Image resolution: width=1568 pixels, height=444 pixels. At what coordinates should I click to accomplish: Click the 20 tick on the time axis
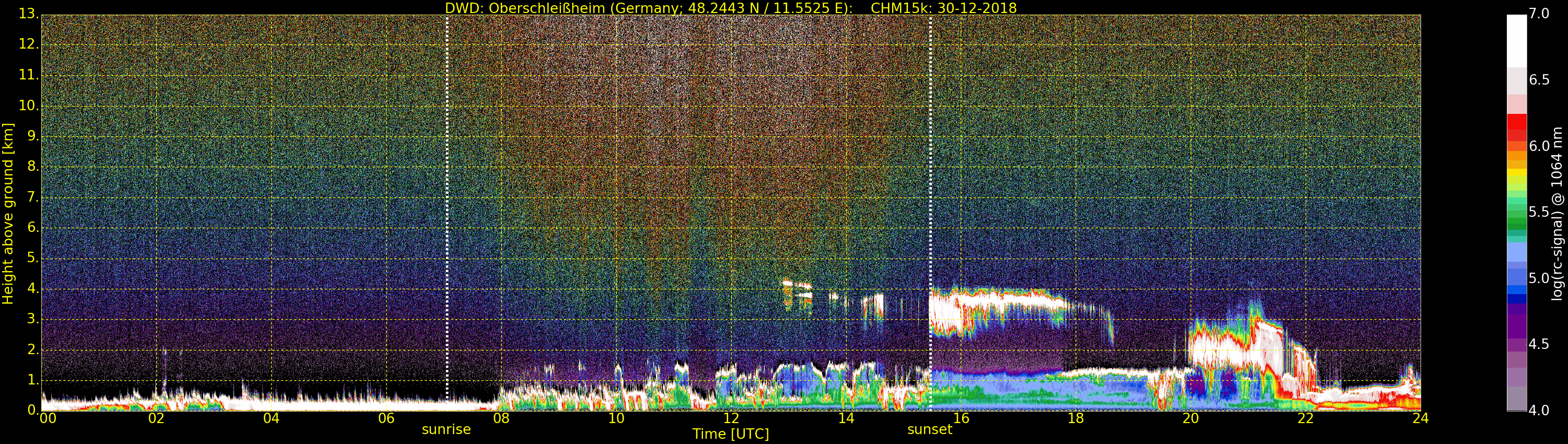pyautogui.click(x=1191, y=418)
